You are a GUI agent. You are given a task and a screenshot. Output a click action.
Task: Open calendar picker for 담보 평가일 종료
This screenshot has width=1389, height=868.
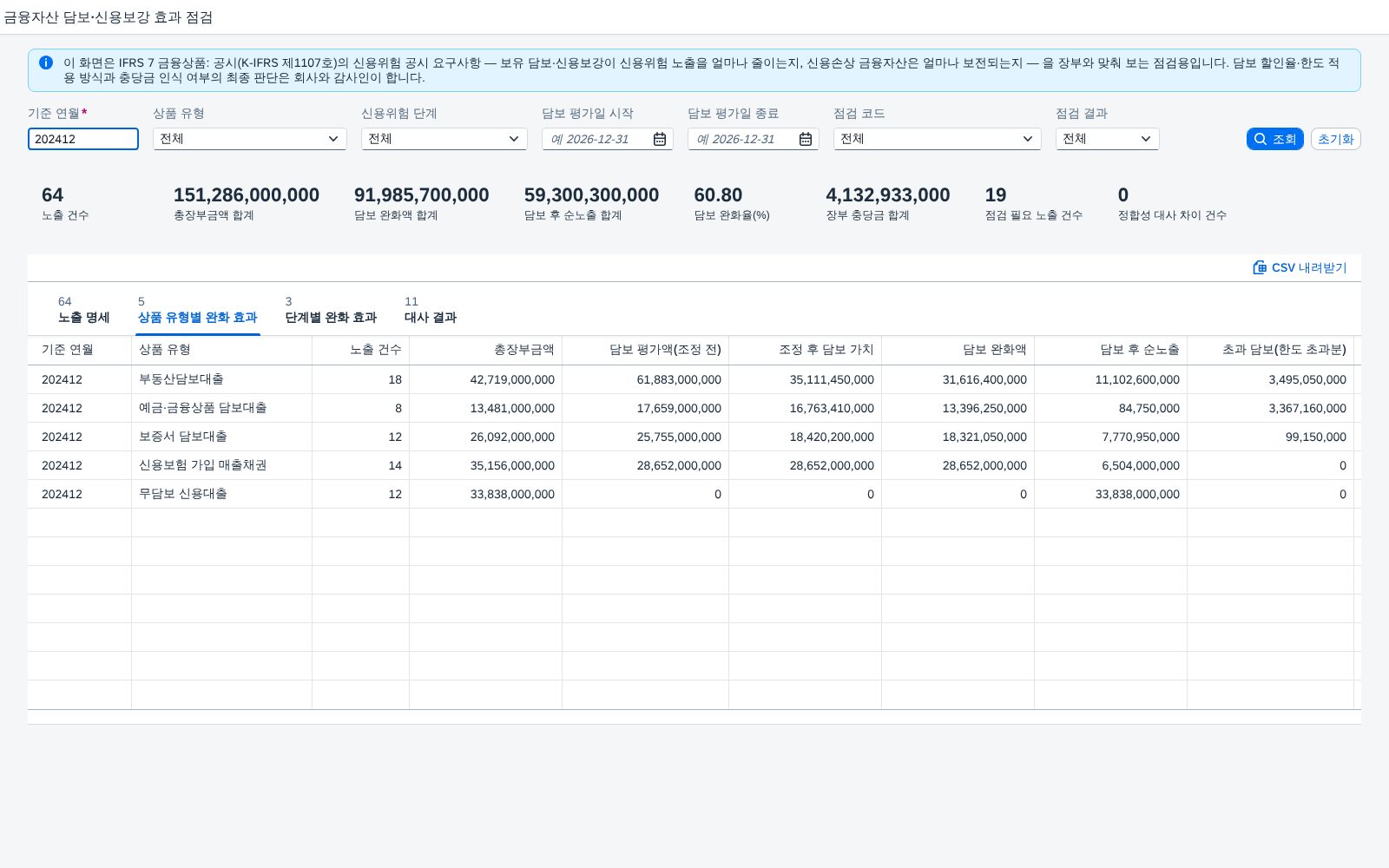[806, 139]
